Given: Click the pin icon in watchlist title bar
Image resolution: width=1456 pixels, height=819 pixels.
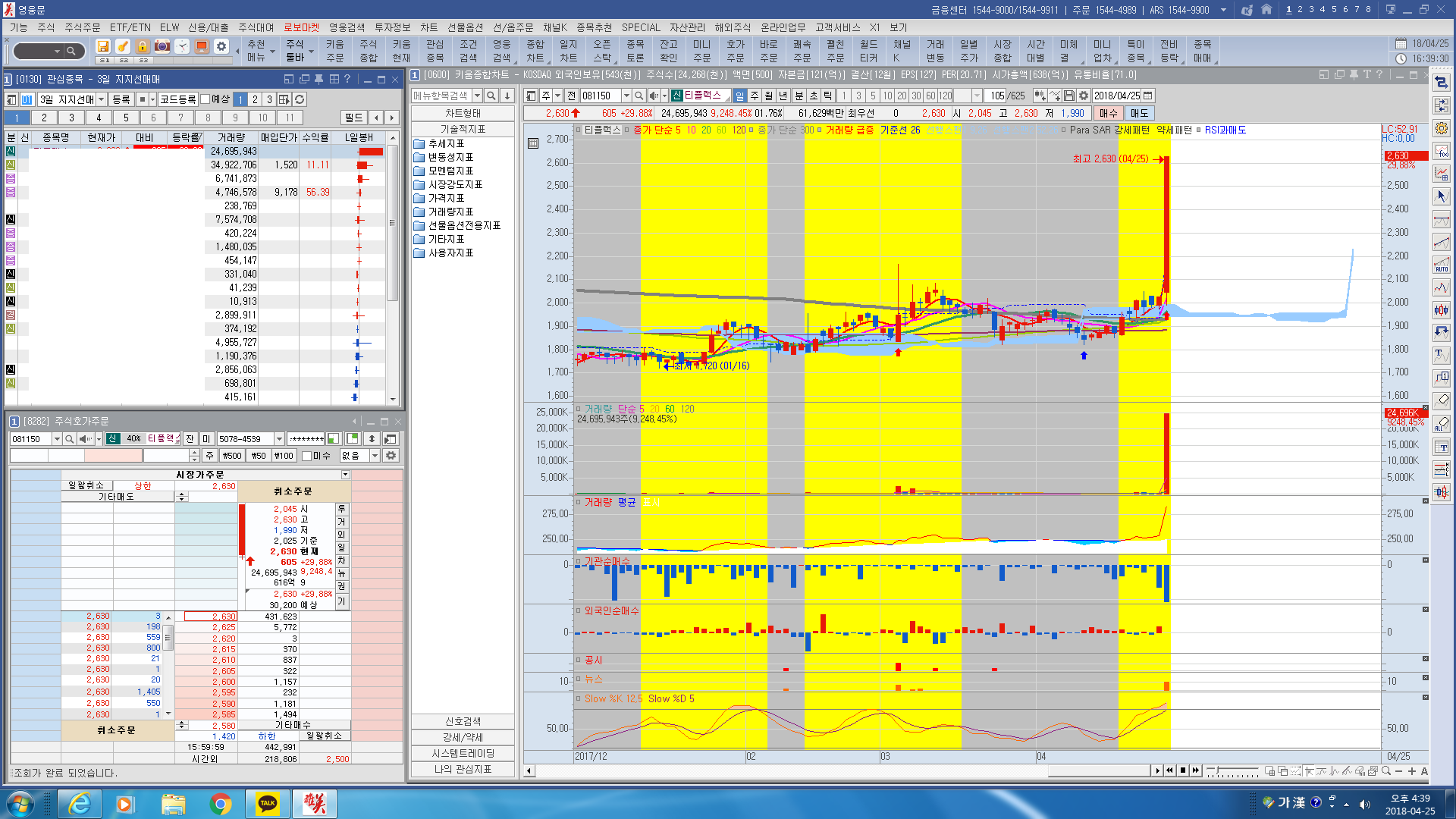Looking at the screenshot, I should click(318, 79).
